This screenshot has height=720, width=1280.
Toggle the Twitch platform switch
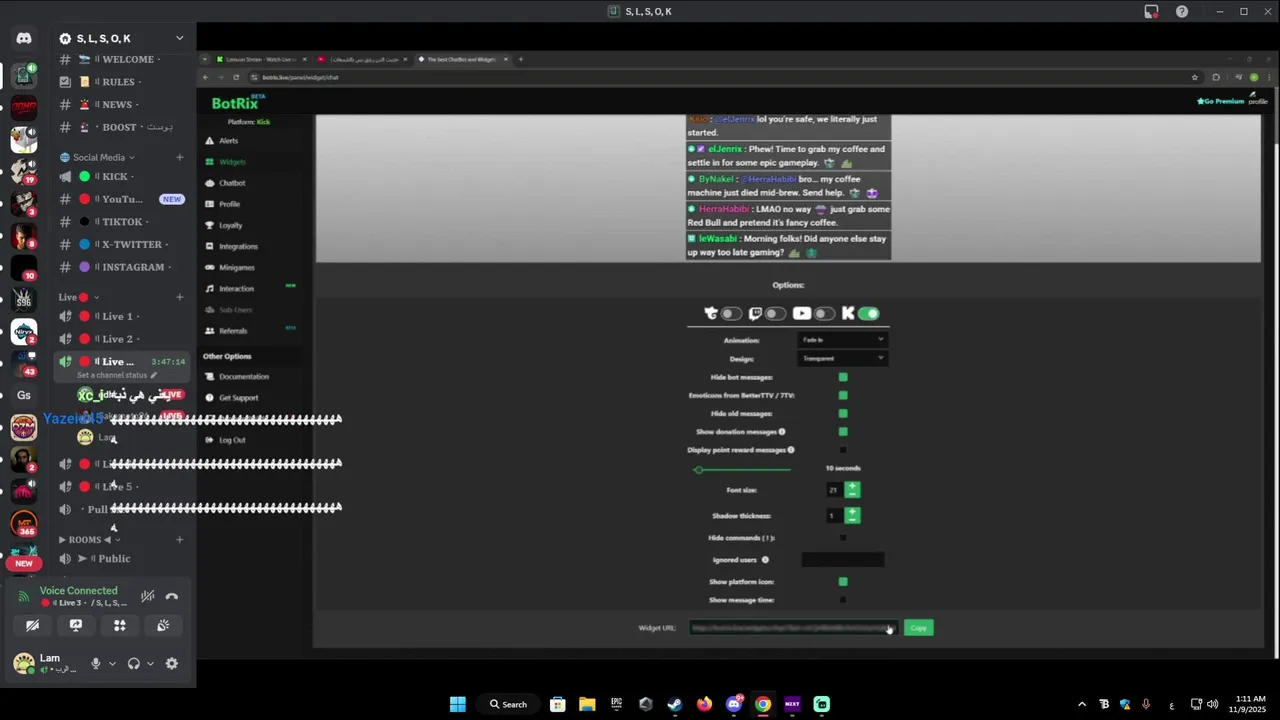coord(775,314)
